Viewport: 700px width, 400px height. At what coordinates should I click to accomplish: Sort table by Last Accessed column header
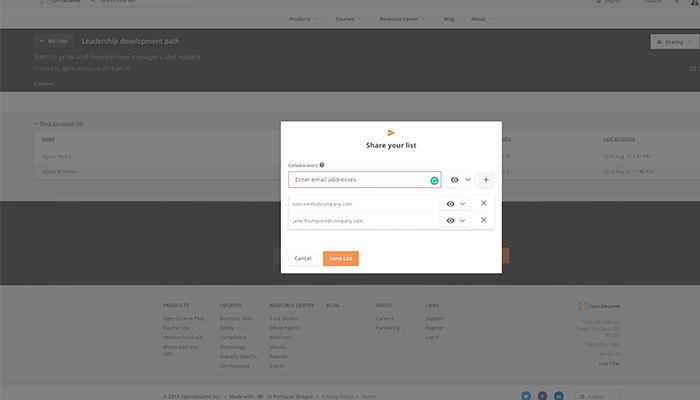pyautogui.click(x=619, y=140)
